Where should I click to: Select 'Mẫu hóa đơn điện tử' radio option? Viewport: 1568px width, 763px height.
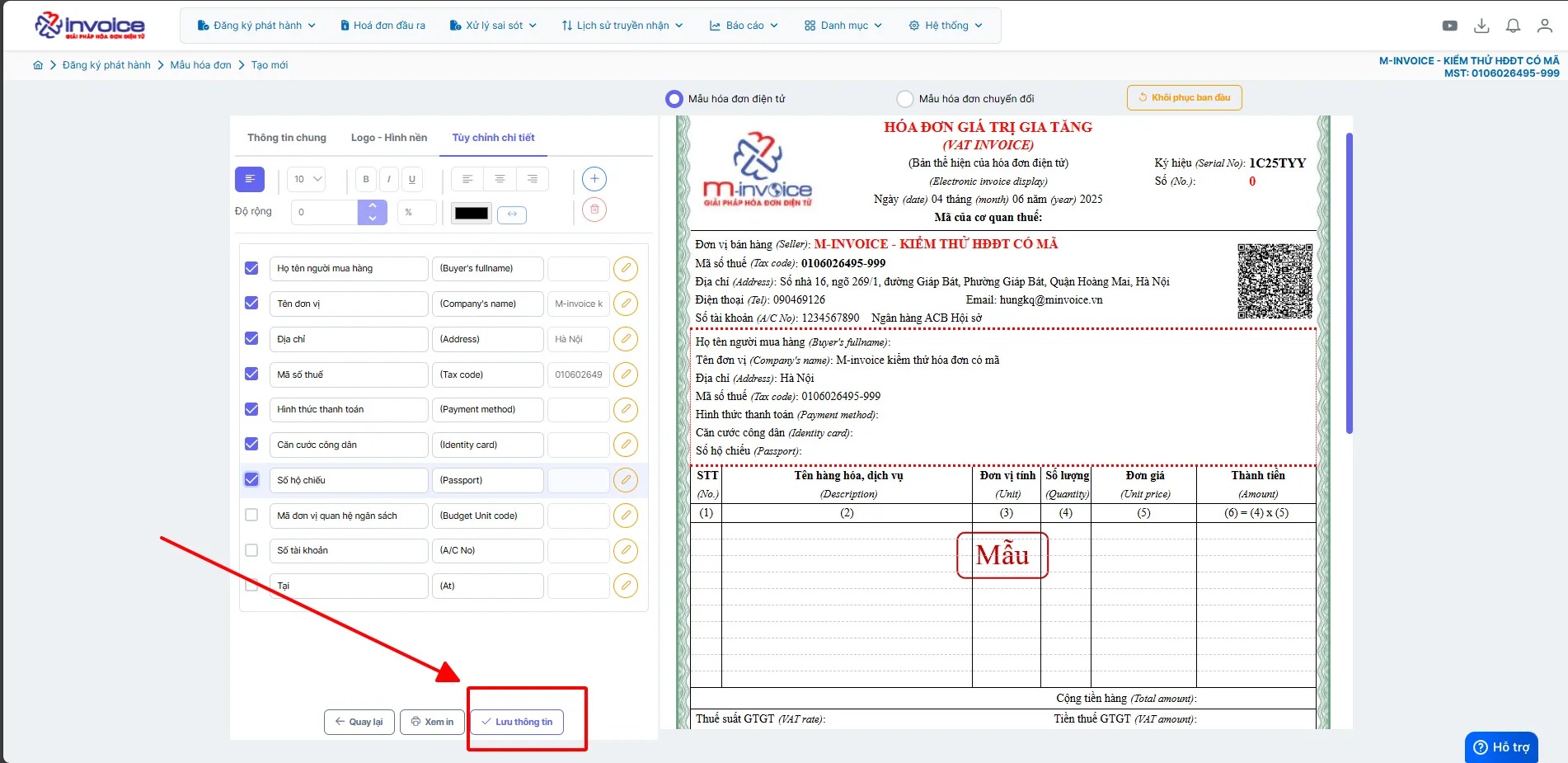674,99
